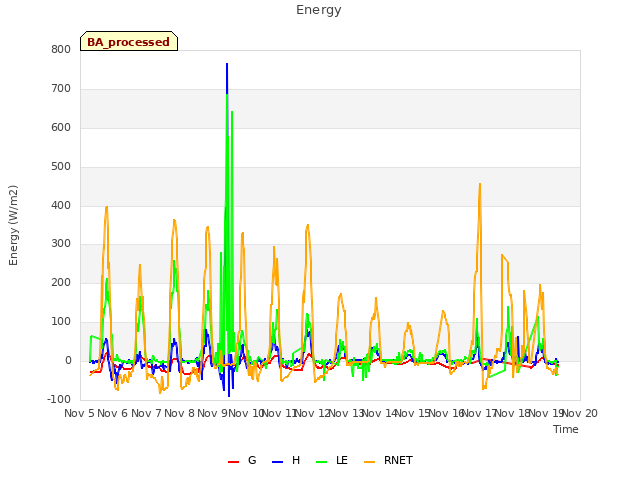Toggle the G series in the legend
This screenshot has height=480, width=640.
242,460
